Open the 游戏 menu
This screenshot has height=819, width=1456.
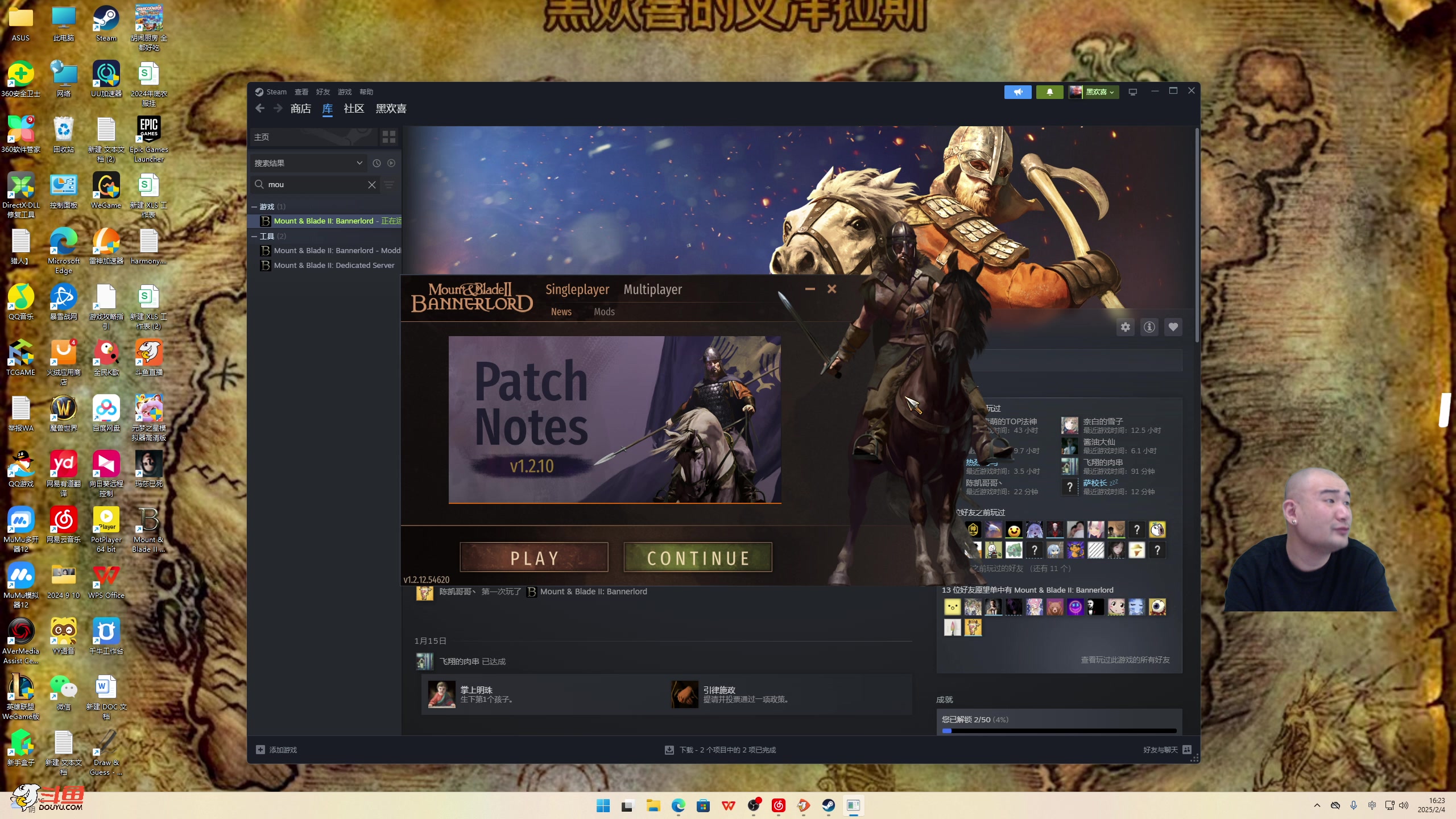point(345,92)
